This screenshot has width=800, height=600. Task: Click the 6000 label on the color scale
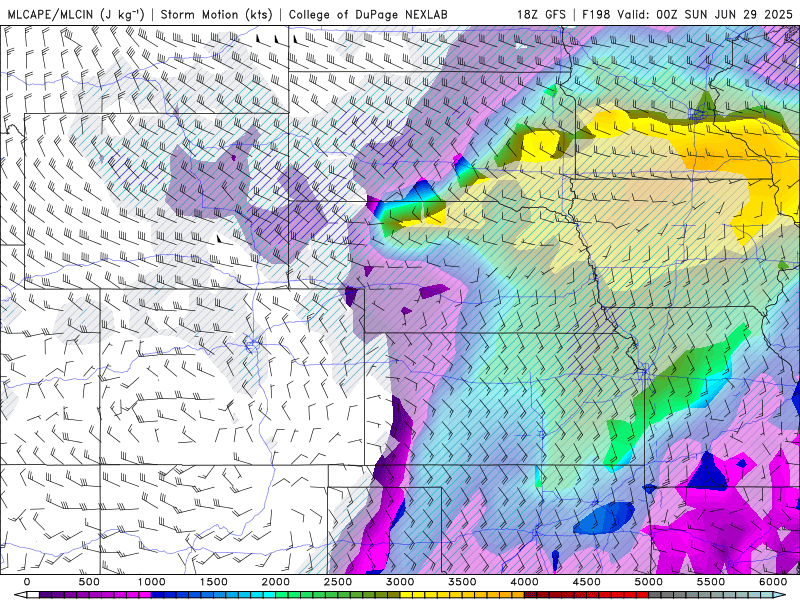click(x=774, y=582)
